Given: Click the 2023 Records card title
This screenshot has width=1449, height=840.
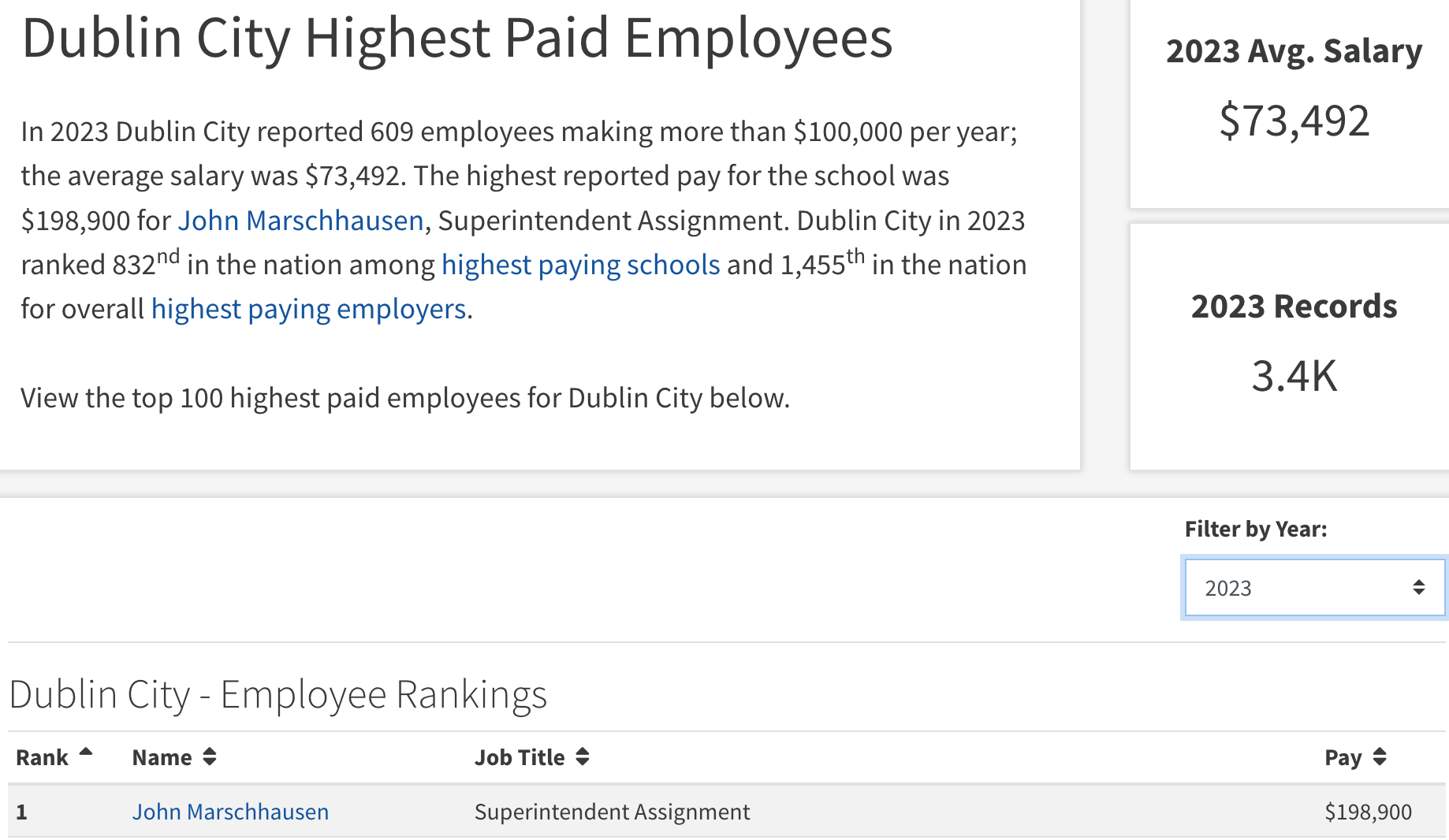Looking at the screenshot, I should pos(1294,307).
